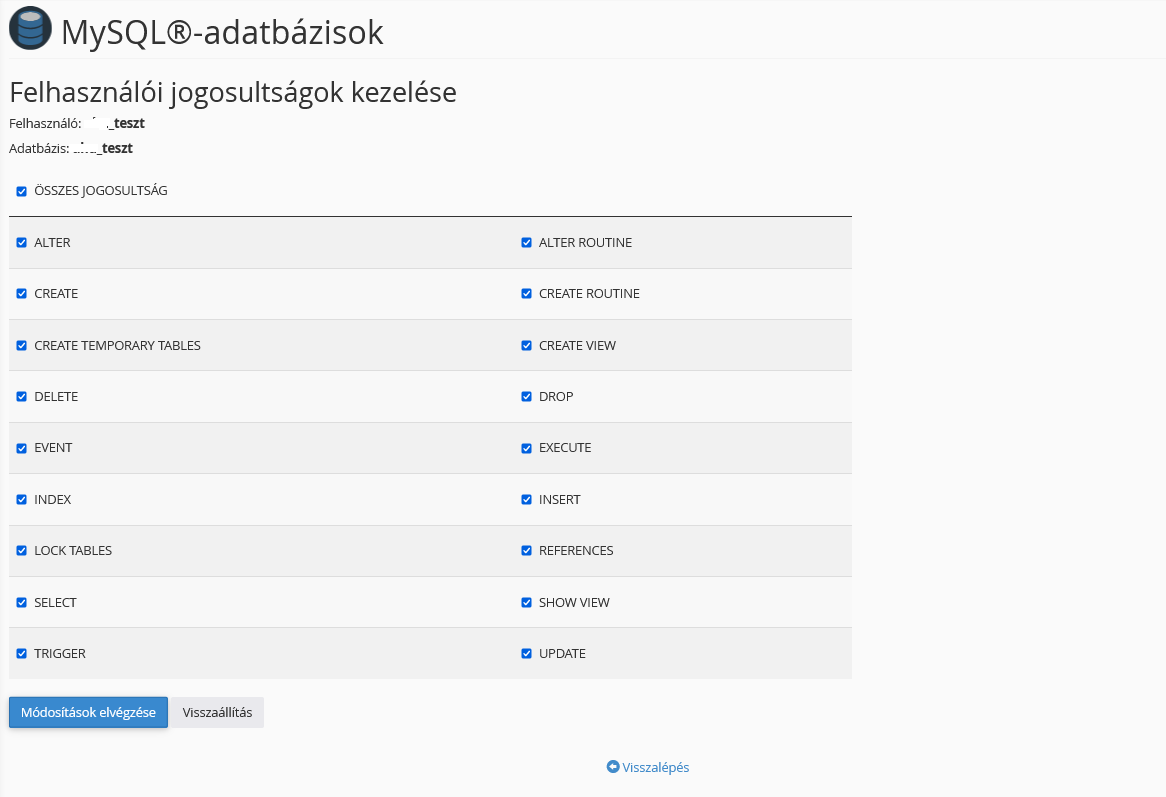Click the UPDATE label text
The height and width of the screenshot is (797, 1166).
tap(562, 654)
